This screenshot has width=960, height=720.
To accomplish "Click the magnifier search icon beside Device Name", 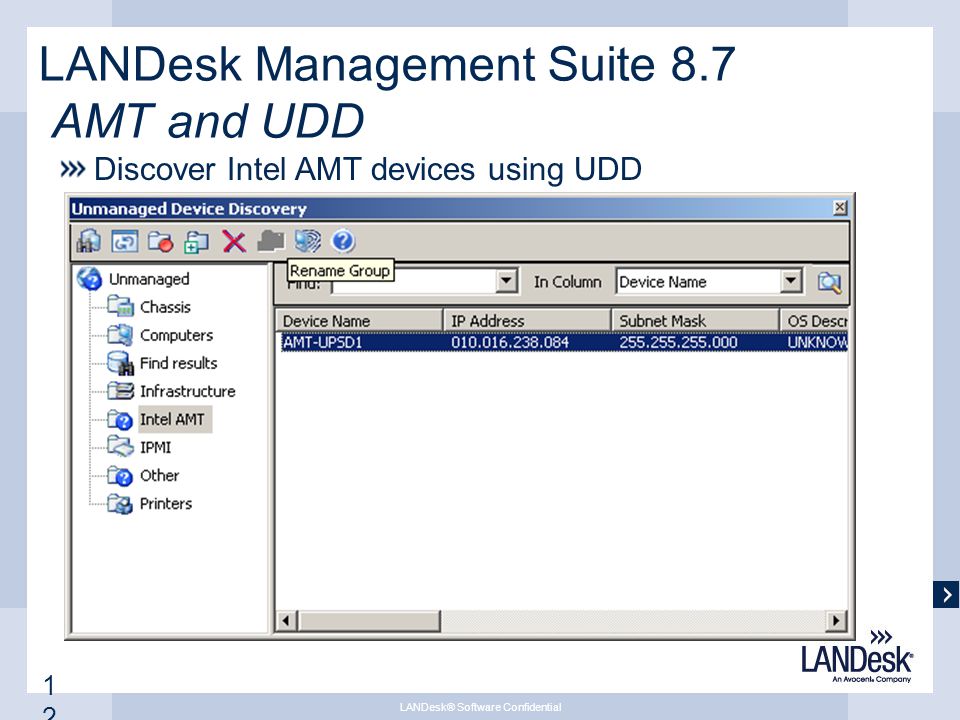I will point(830,282).
